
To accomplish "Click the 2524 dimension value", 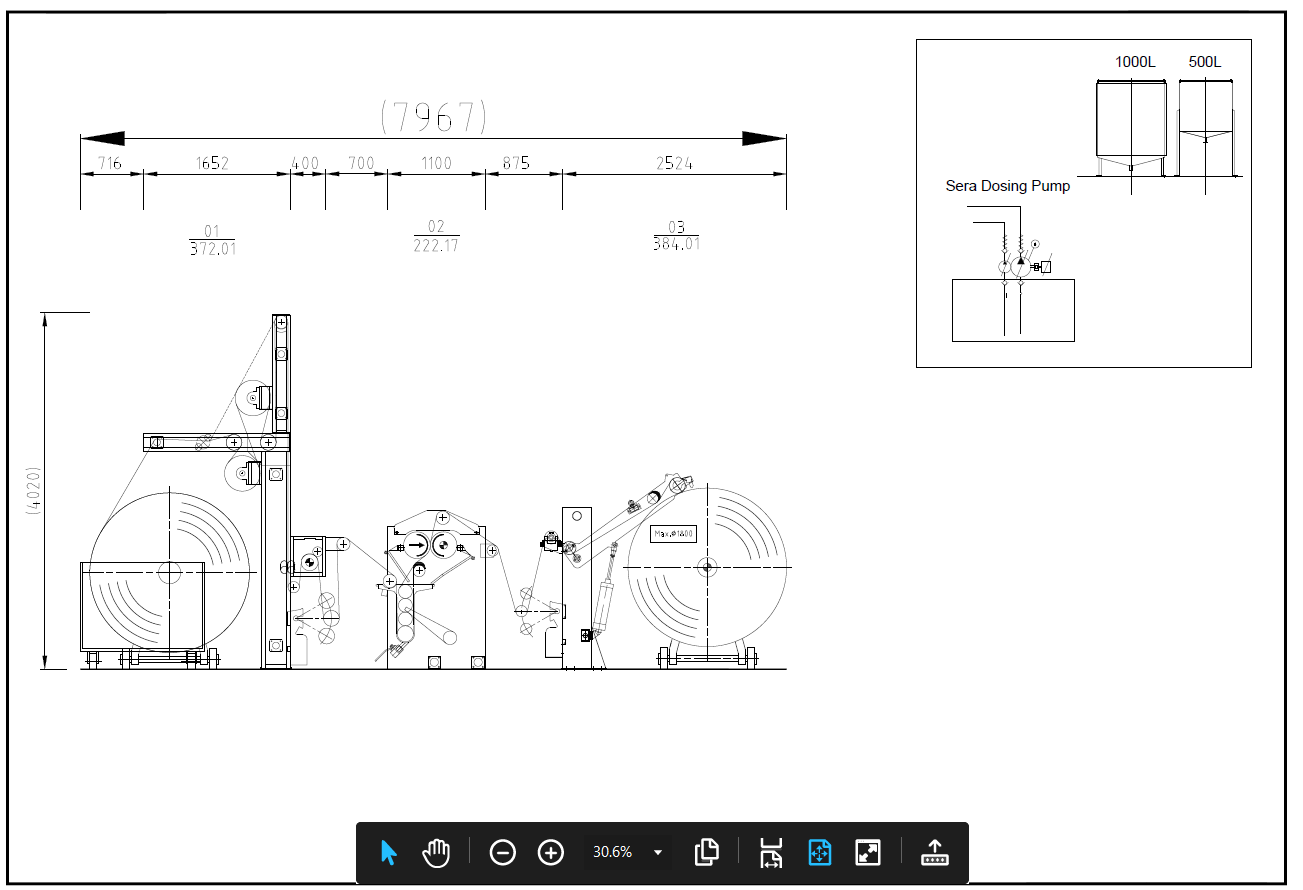I will coord(674,164).
